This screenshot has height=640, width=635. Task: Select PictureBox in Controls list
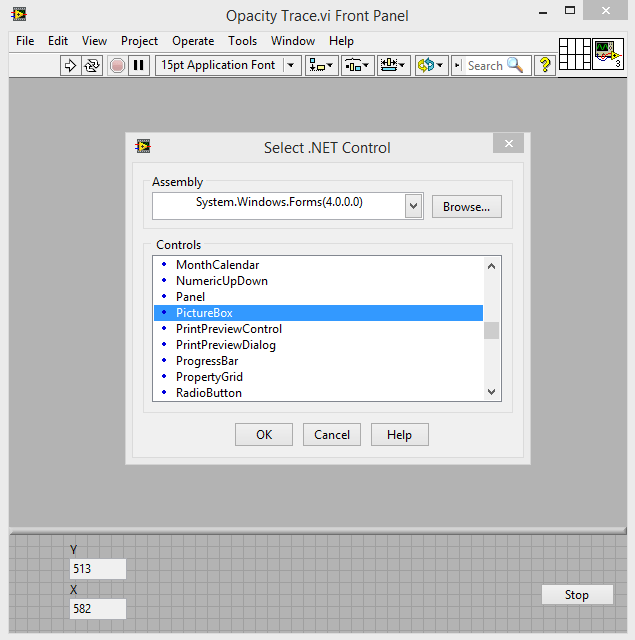(318, 313)
